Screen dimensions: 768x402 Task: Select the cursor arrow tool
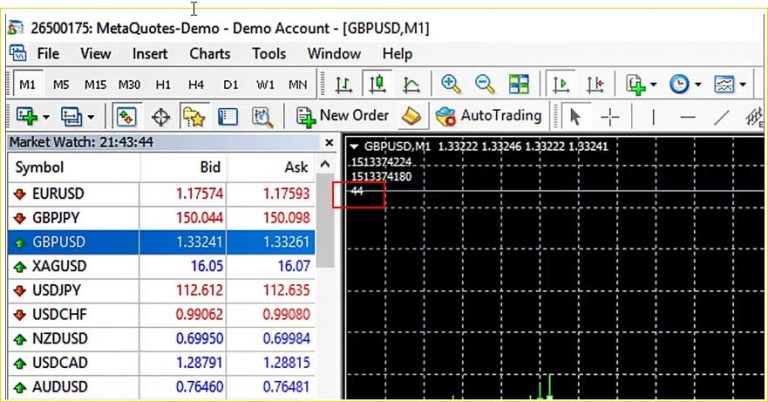[575, 117]
